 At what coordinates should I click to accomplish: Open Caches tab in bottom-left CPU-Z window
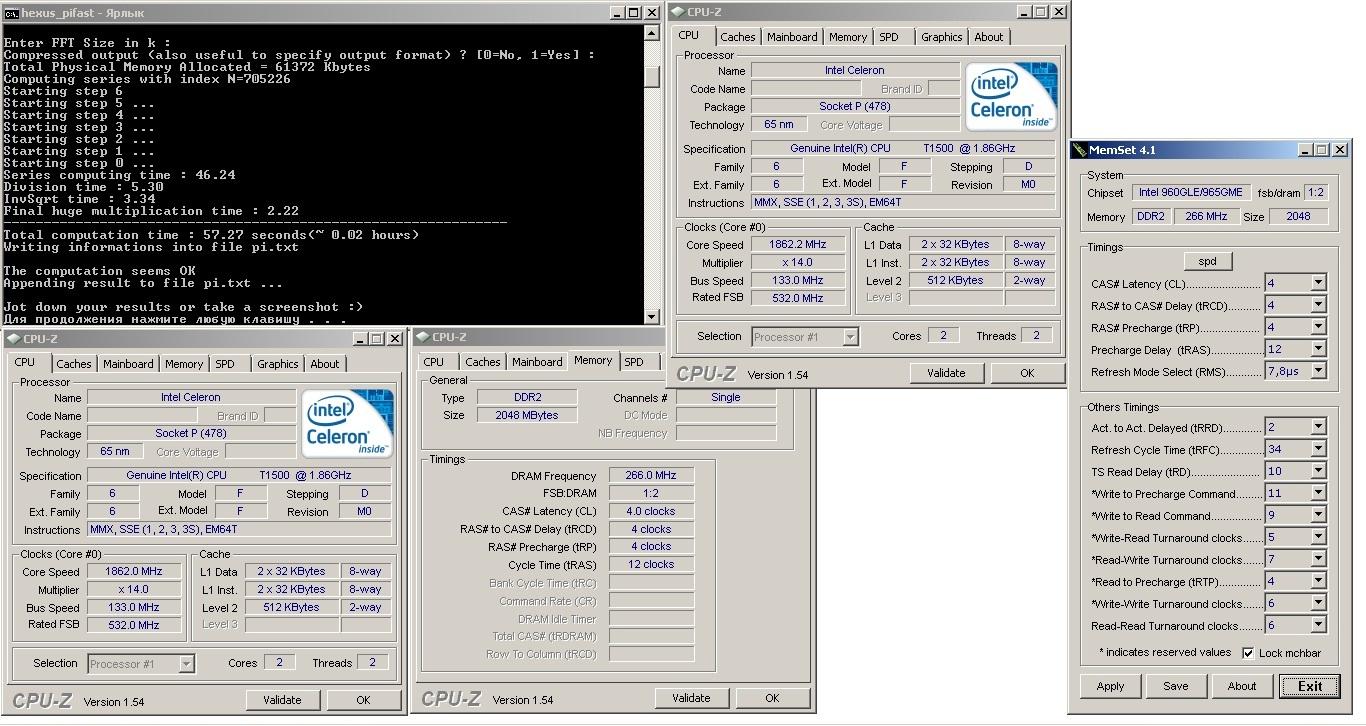tap(73, 364)
